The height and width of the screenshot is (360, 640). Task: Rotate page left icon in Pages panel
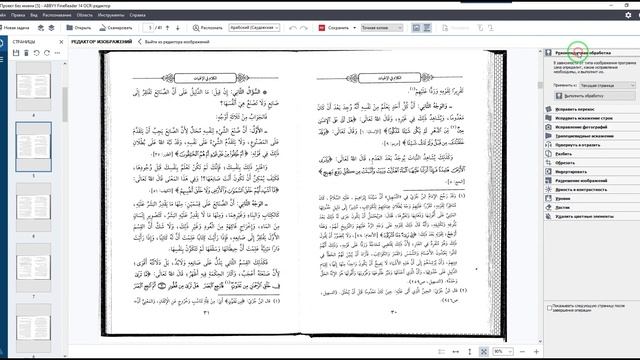37,53
